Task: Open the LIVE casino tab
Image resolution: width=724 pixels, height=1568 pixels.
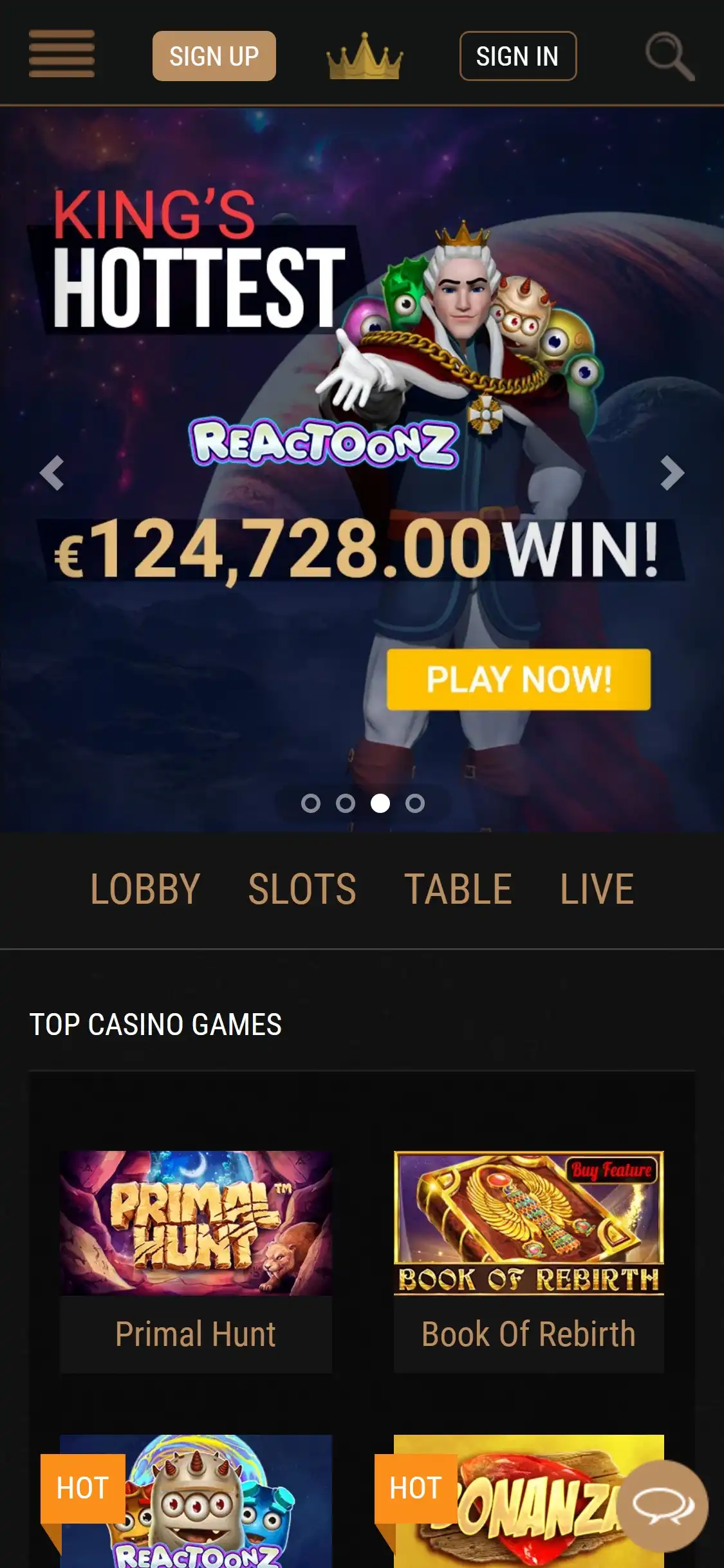Action: tap(597, 889)
